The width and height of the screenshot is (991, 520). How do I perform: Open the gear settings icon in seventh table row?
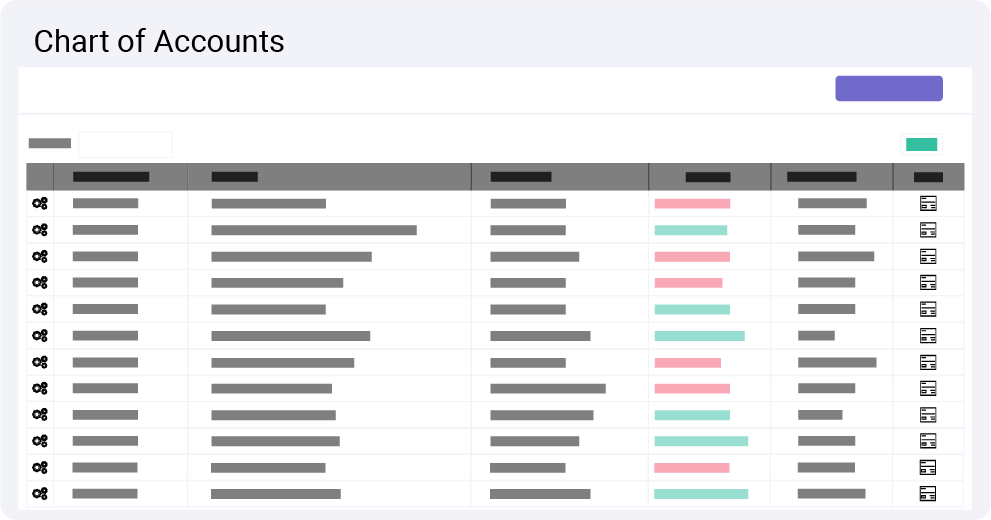pos(40,362)
